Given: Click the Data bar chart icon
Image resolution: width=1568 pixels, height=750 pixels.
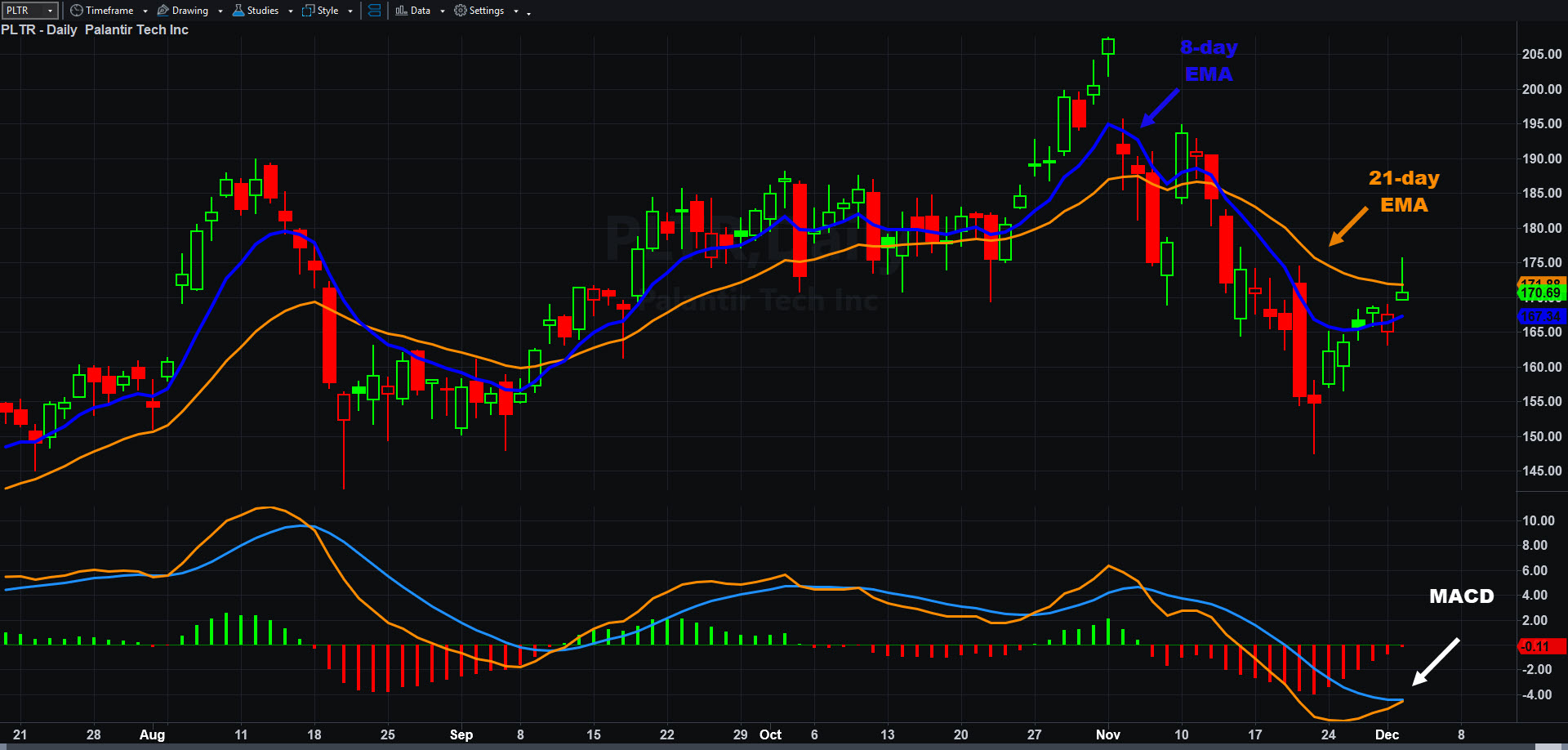Looking at the screenshot, I should (x=401, y=11).
